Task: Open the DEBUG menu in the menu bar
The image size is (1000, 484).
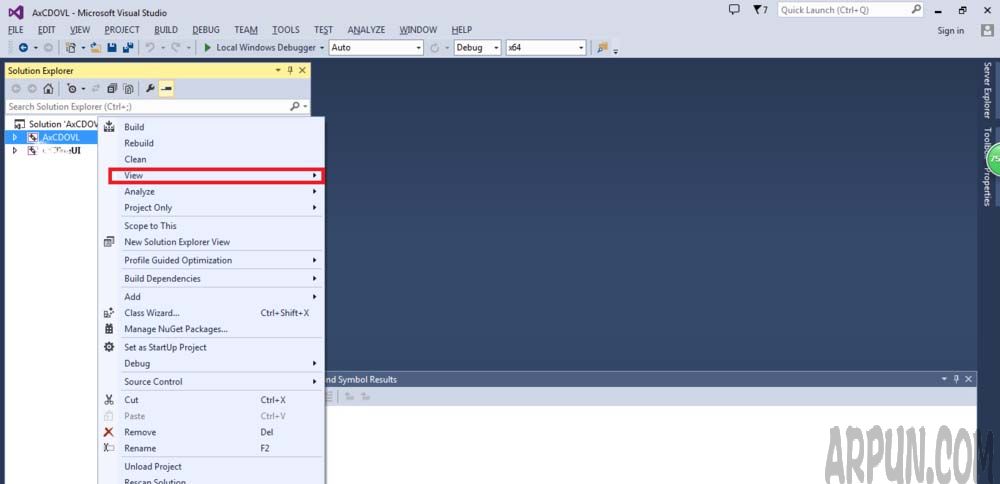Action: 206,30
